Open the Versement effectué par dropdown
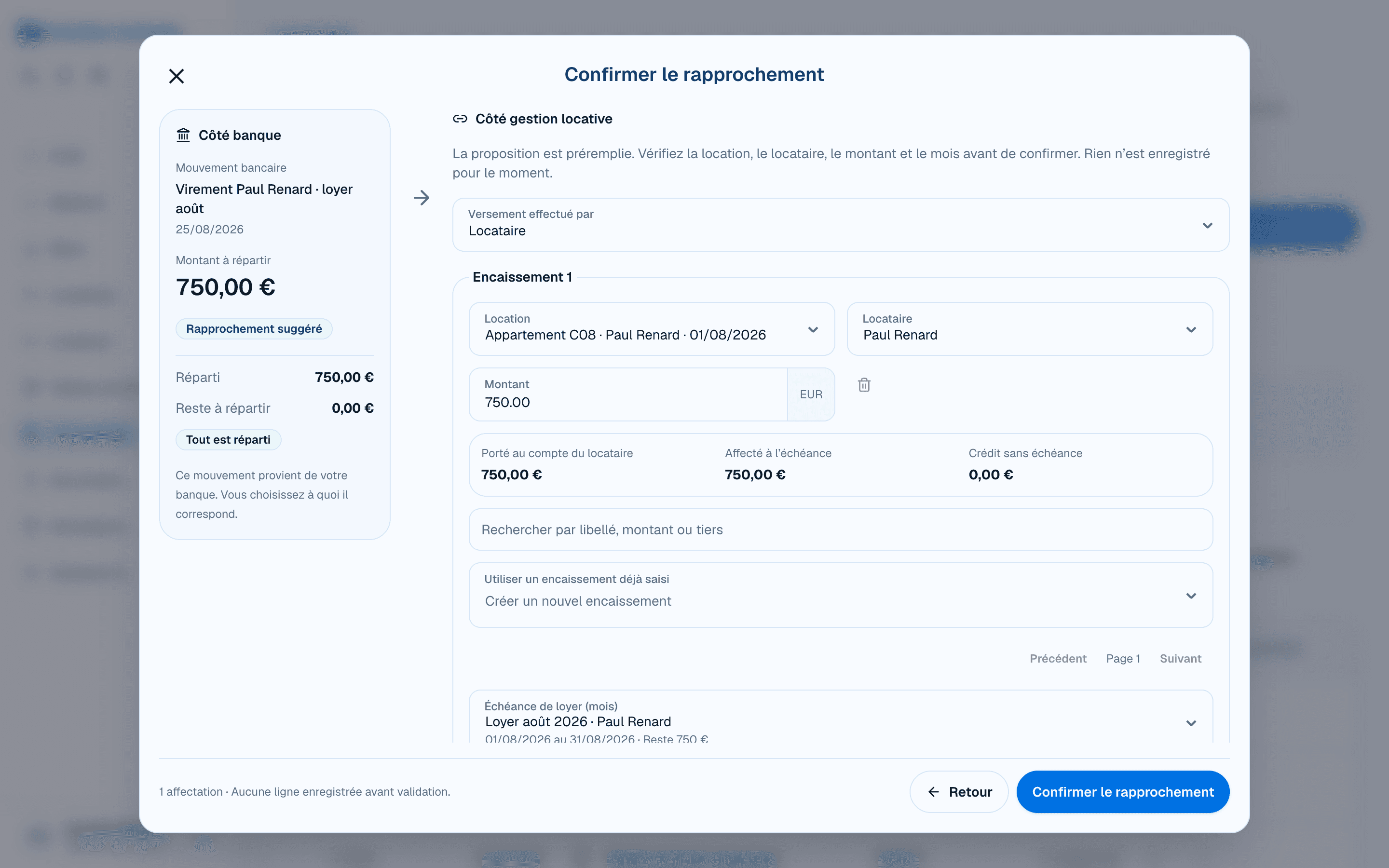The image size is (1389, 868). pos(840,224)
